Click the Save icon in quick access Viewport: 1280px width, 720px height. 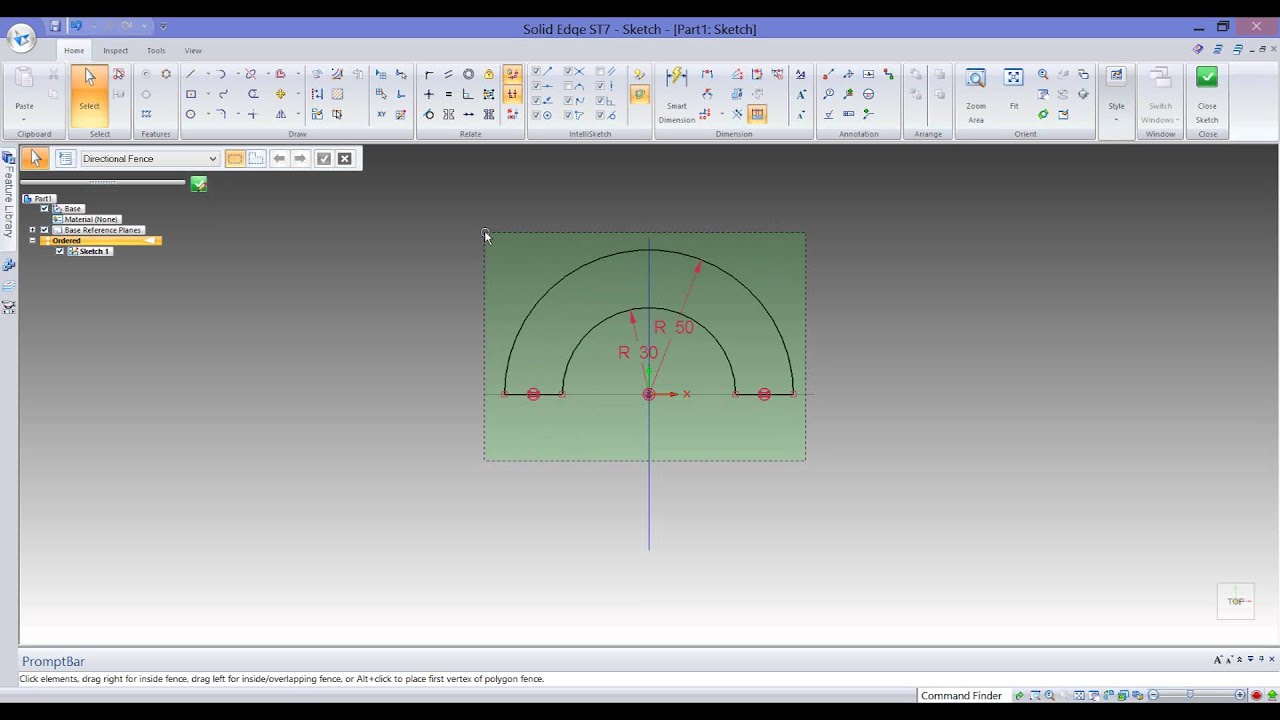[55, 27]
